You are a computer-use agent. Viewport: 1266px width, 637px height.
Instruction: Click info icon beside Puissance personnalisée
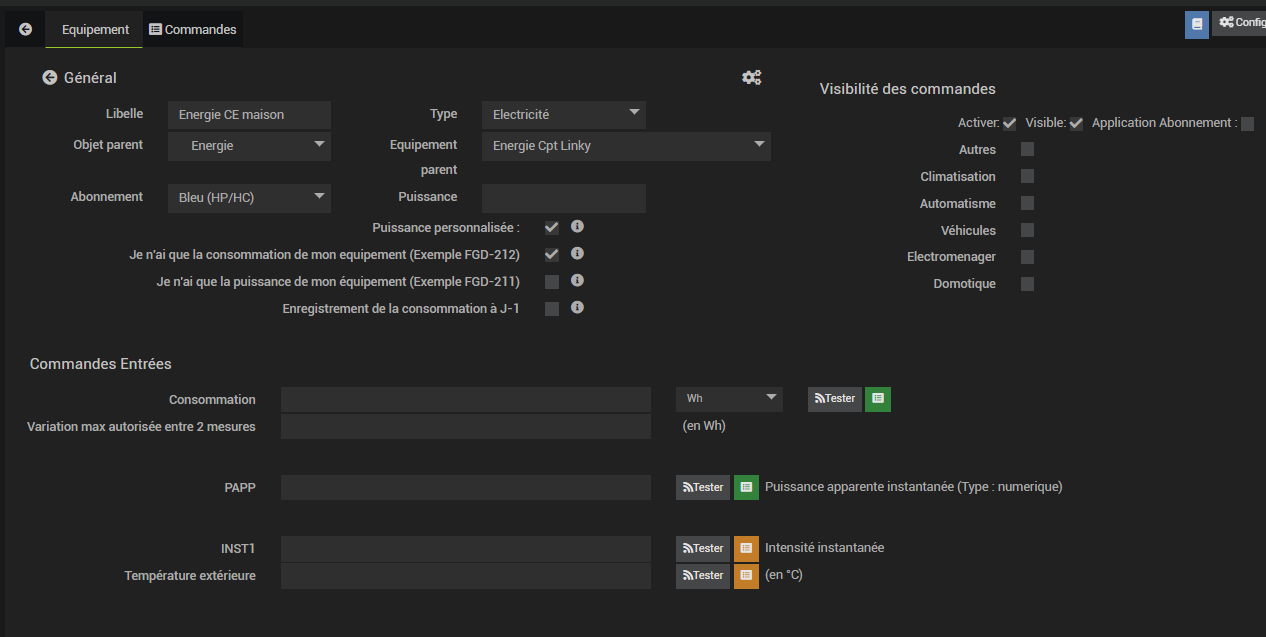click(577, 226)
